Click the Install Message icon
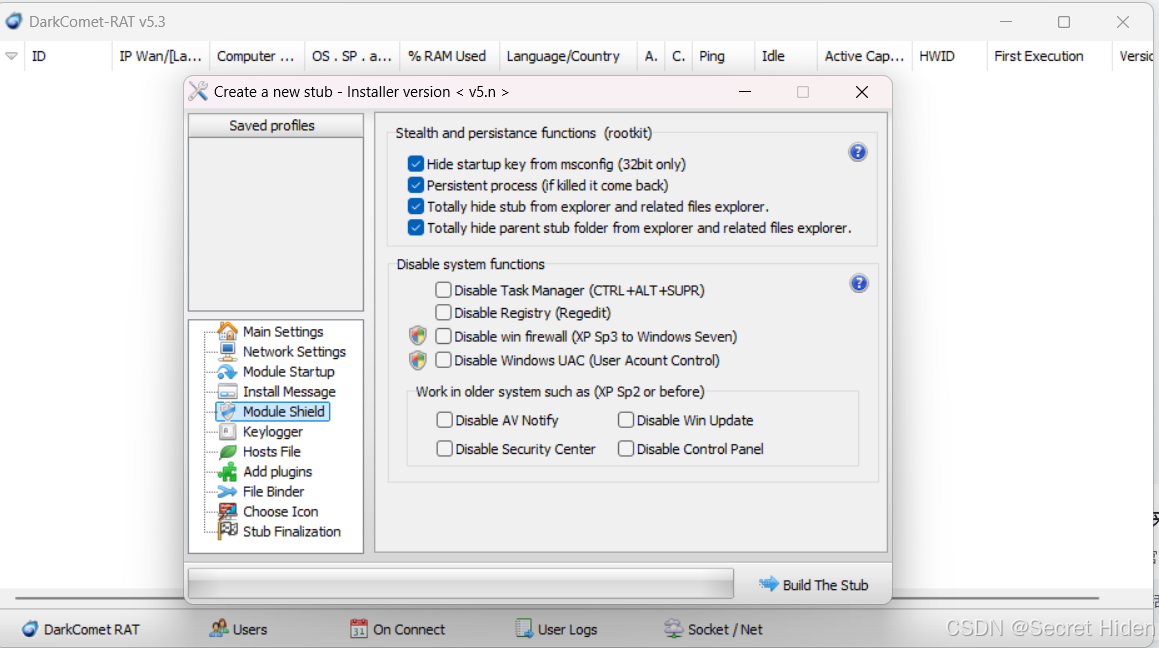 228,391
